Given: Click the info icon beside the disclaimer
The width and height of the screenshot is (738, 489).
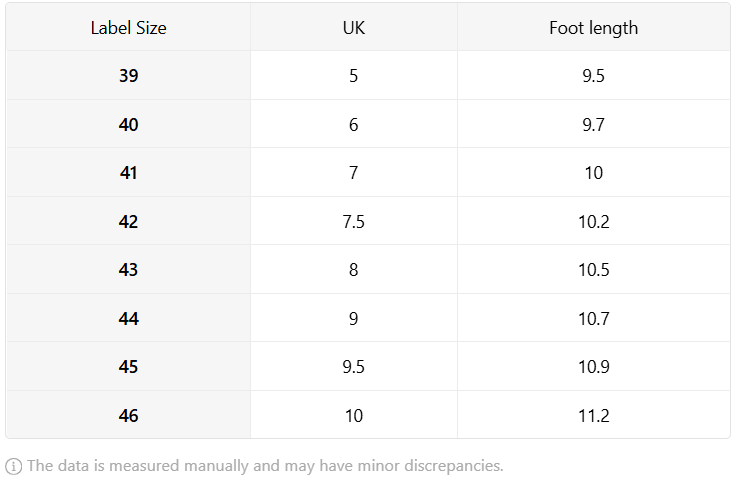Looking at the screenshot, I should 13,466.
